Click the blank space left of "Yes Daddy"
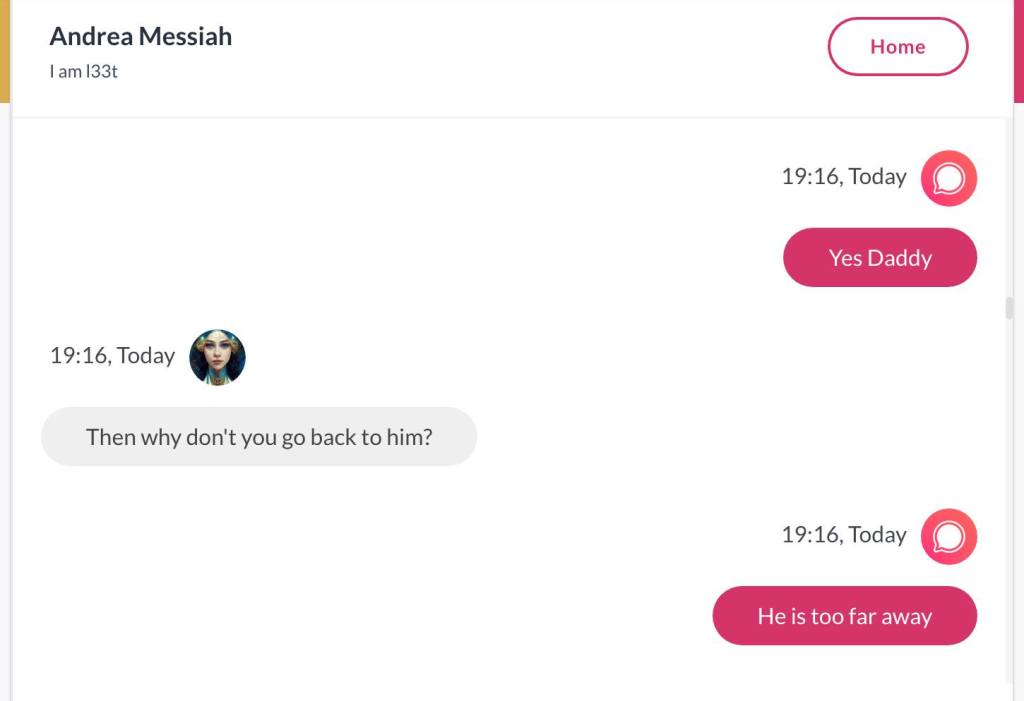 click(400, 258)
